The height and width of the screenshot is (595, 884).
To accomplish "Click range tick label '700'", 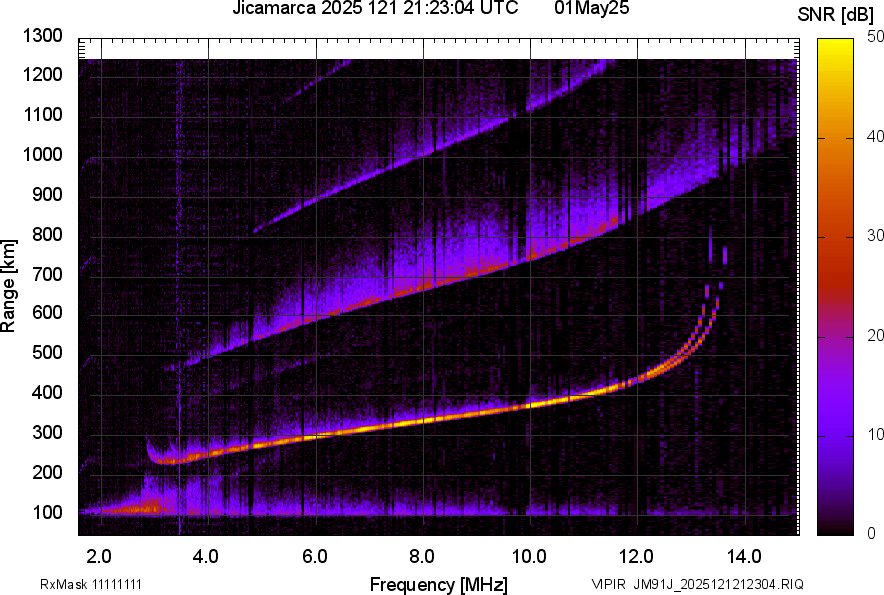I will click(47, 274).
